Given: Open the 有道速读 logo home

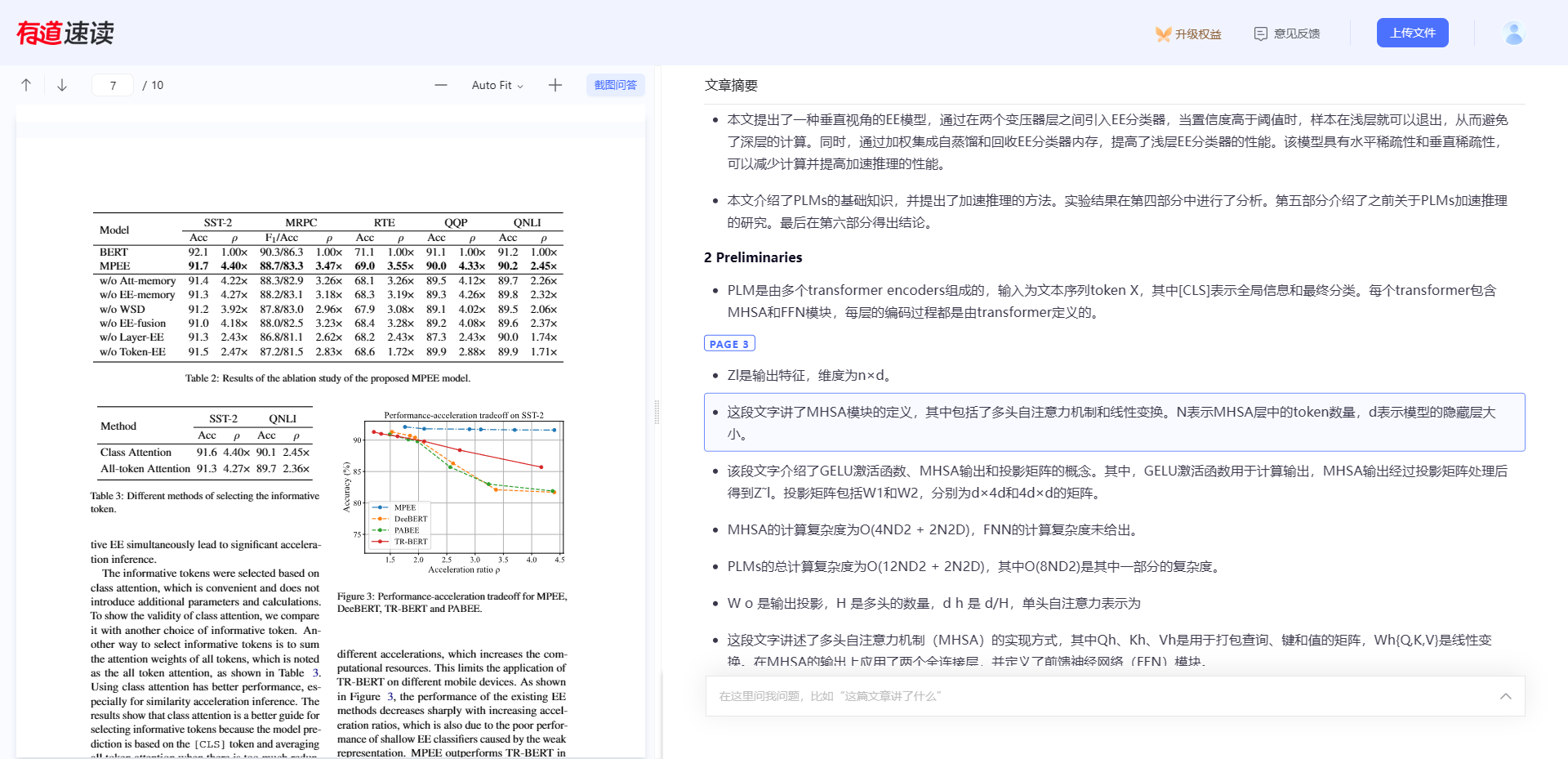Looking at the screenshot, I should 65,33.
